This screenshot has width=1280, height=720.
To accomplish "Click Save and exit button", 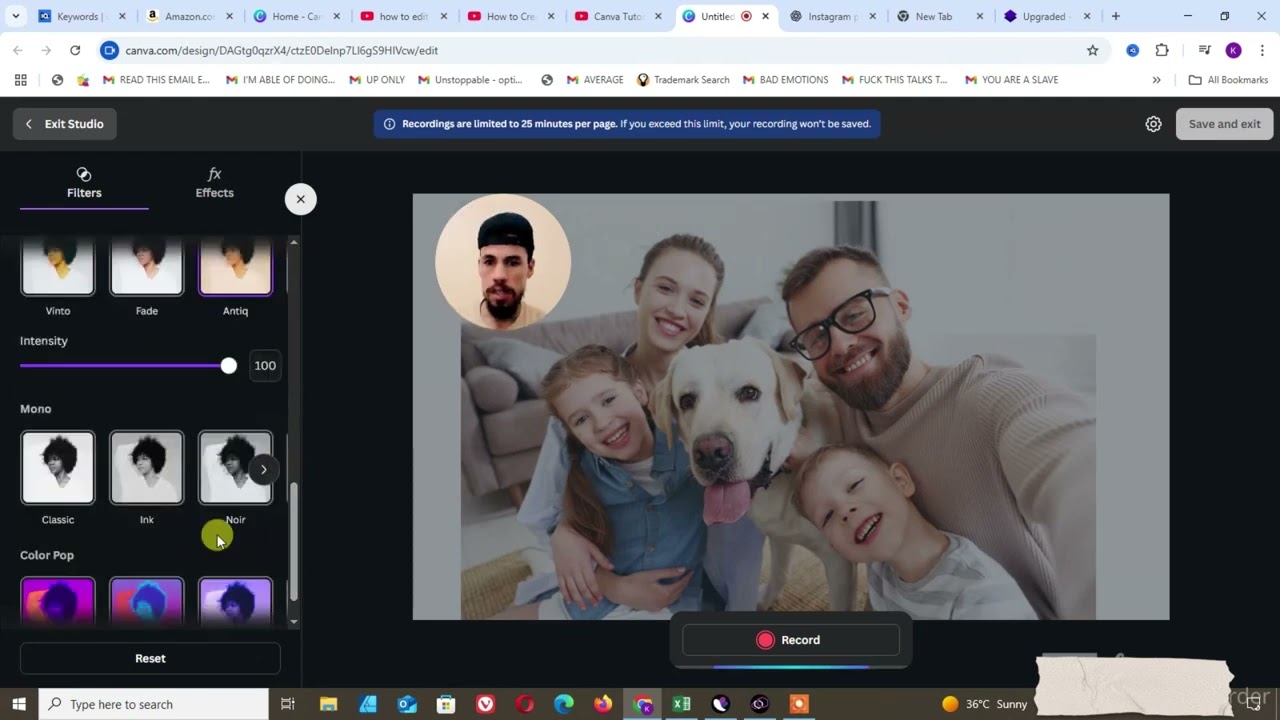I will 1224,124.
